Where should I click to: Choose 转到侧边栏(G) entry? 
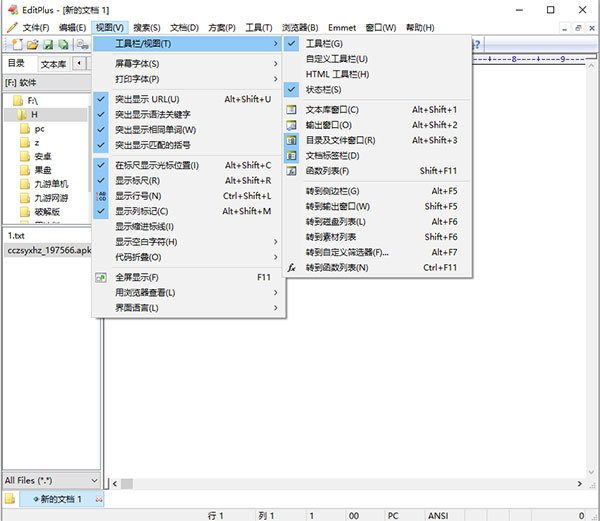(x=377, y=191)
